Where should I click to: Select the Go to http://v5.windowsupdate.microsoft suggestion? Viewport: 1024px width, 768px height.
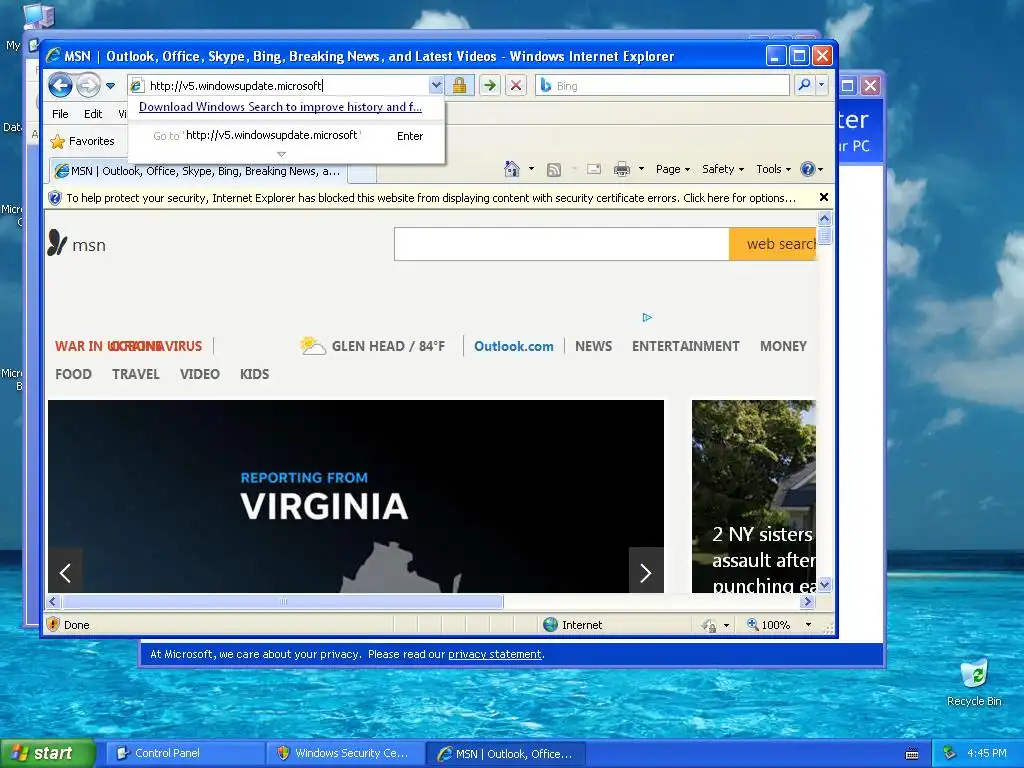[287, 135]
